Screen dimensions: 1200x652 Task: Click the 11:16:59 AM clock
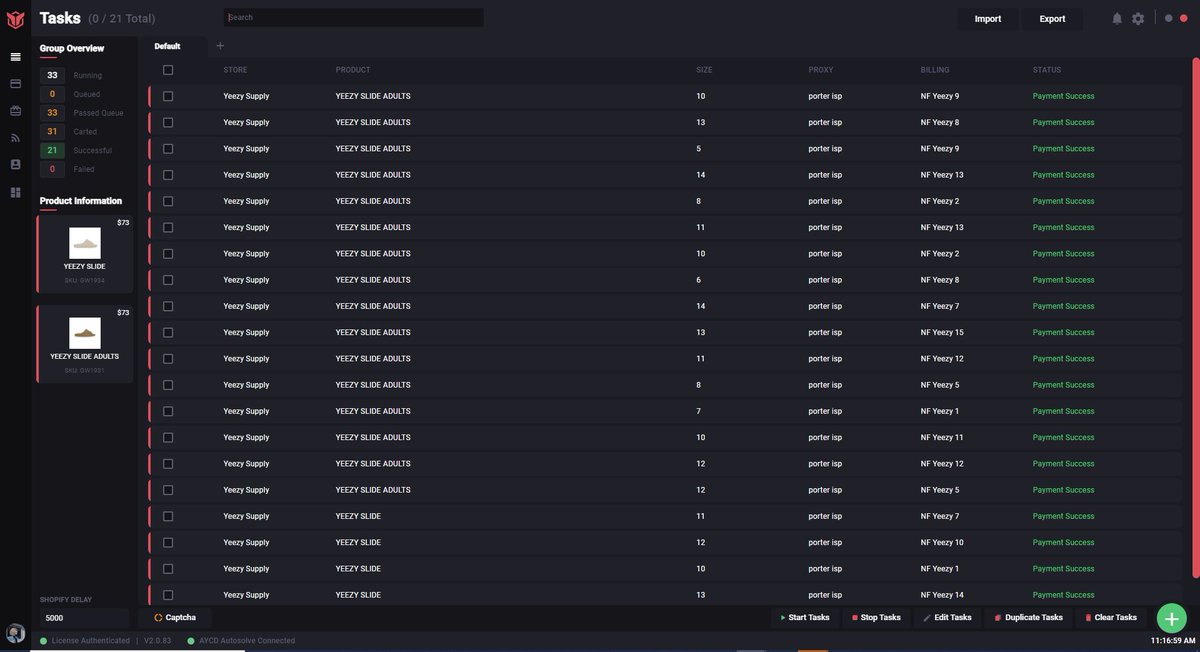(x=1173, y=640)
